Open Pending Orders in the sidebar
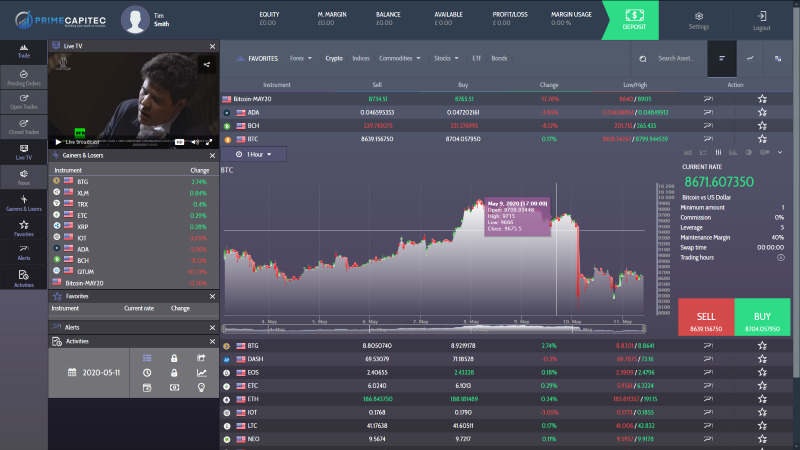Image resolution: width=800 pixels, height=450 pixels. pyautogui.click(x=23, y=77)
